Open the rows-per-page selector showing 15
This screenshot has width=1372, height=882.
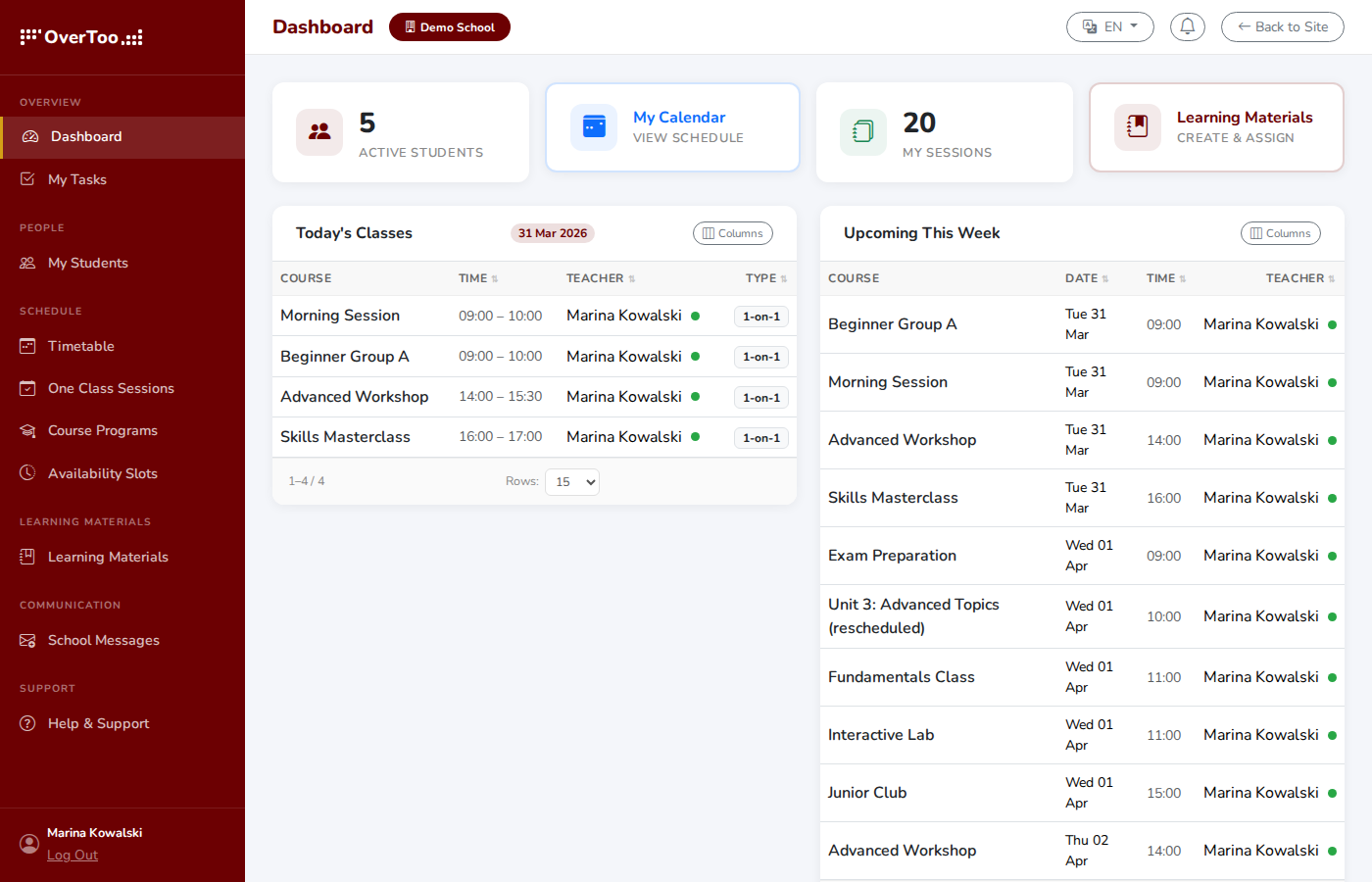(571, 481)
